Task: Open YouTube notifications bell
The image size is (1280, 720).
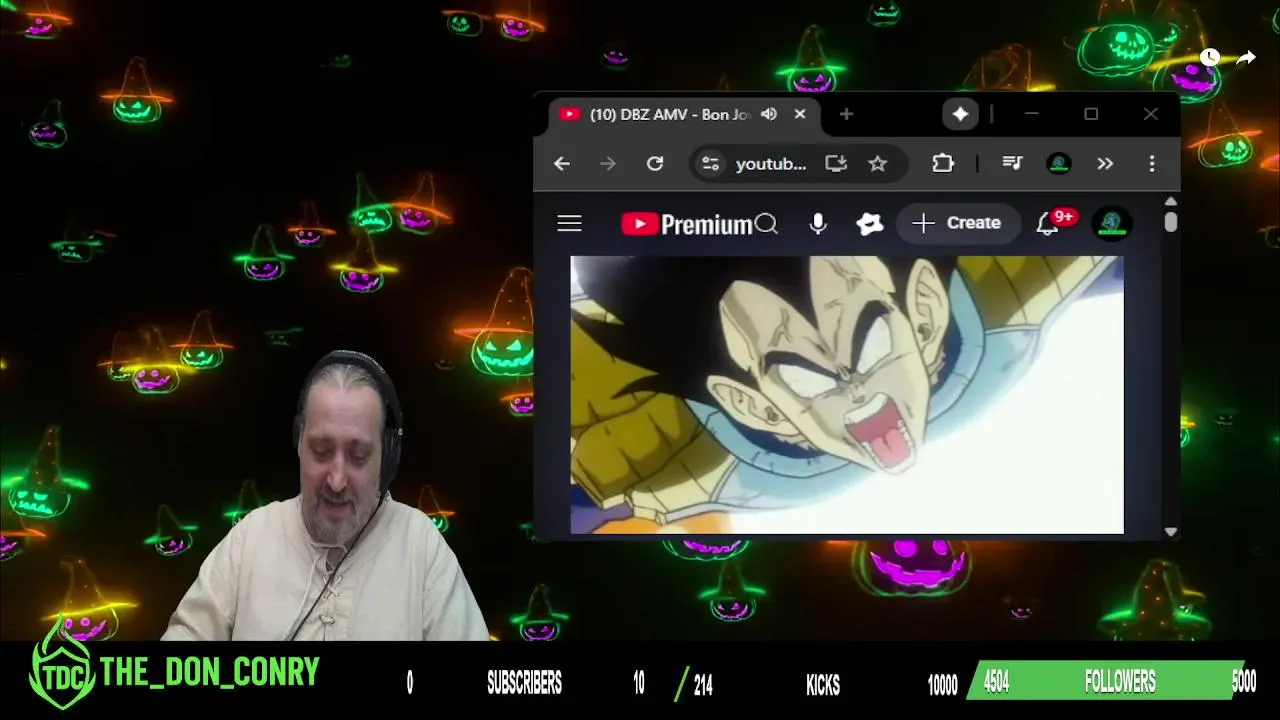Action: coord(1047,224)
